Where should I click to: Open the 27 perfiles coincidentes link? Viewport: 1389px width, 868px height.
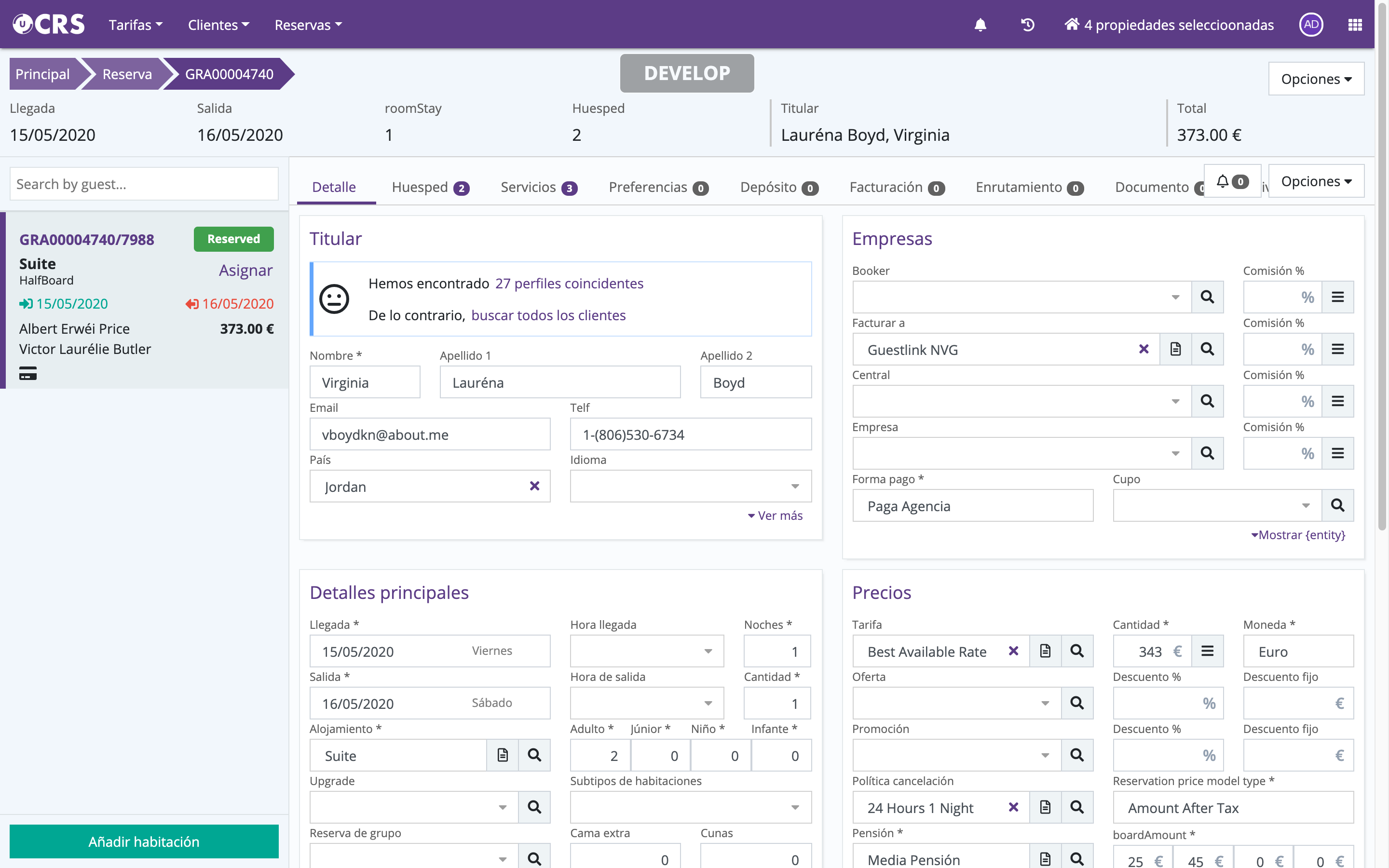[568, 284]
